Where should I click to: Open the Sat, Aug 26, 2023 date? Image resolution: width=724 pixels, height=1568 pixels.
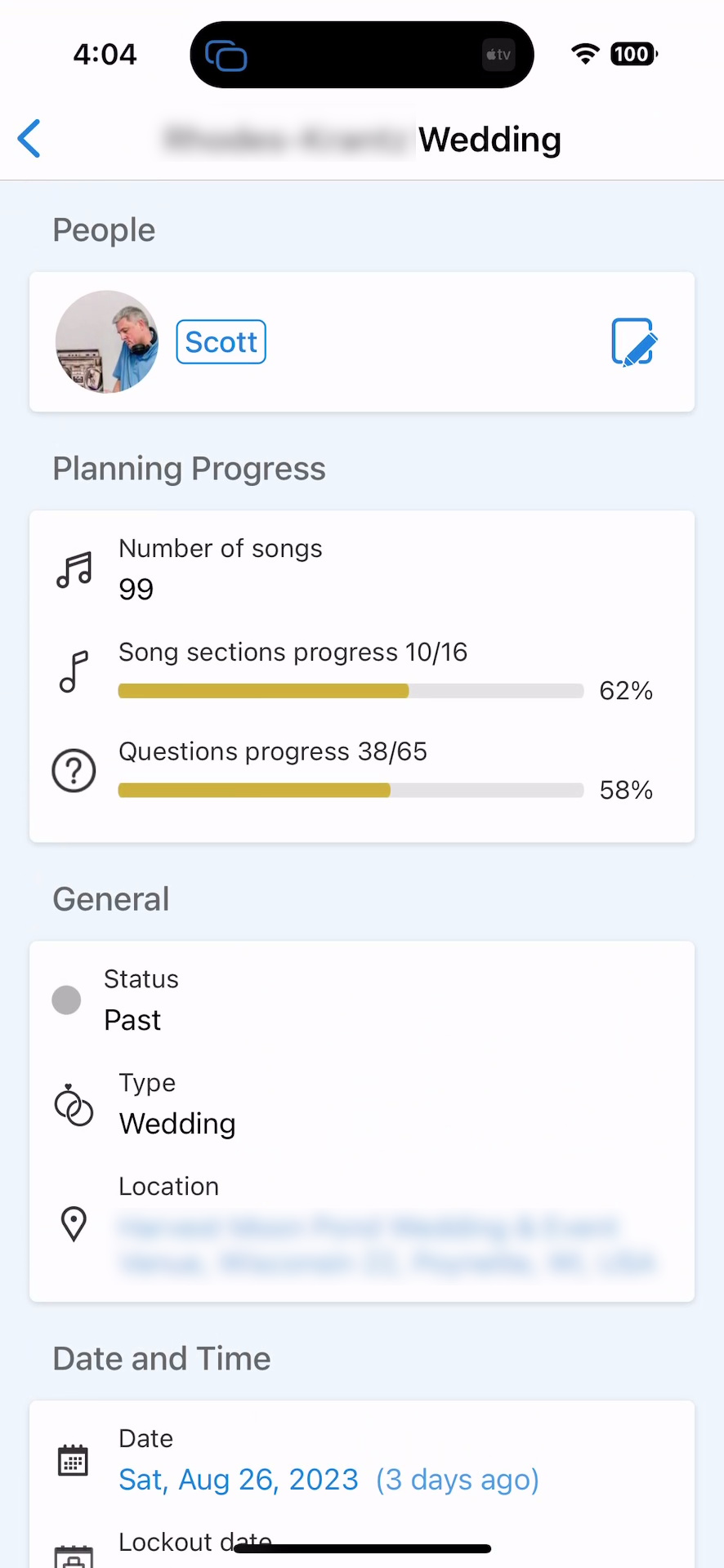click(239, 1480)
